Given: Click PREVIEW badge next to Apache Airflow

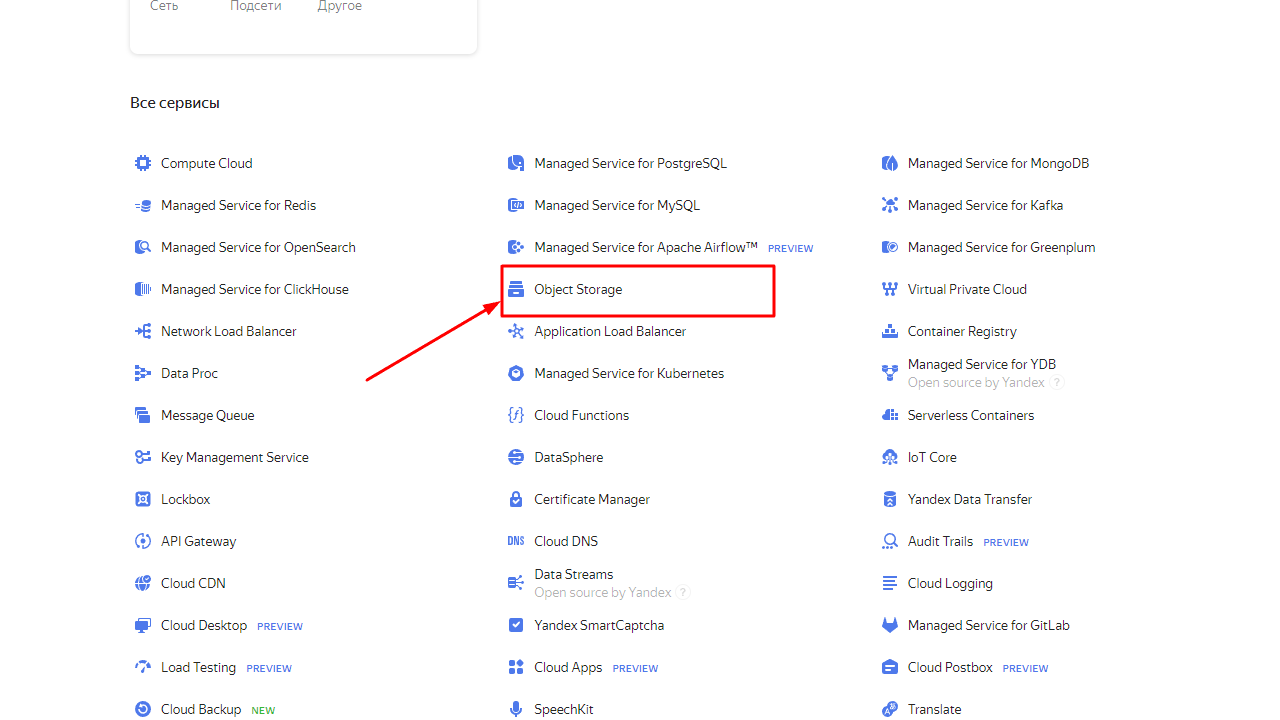Looking at the screenshot, I should click(791, 248).
